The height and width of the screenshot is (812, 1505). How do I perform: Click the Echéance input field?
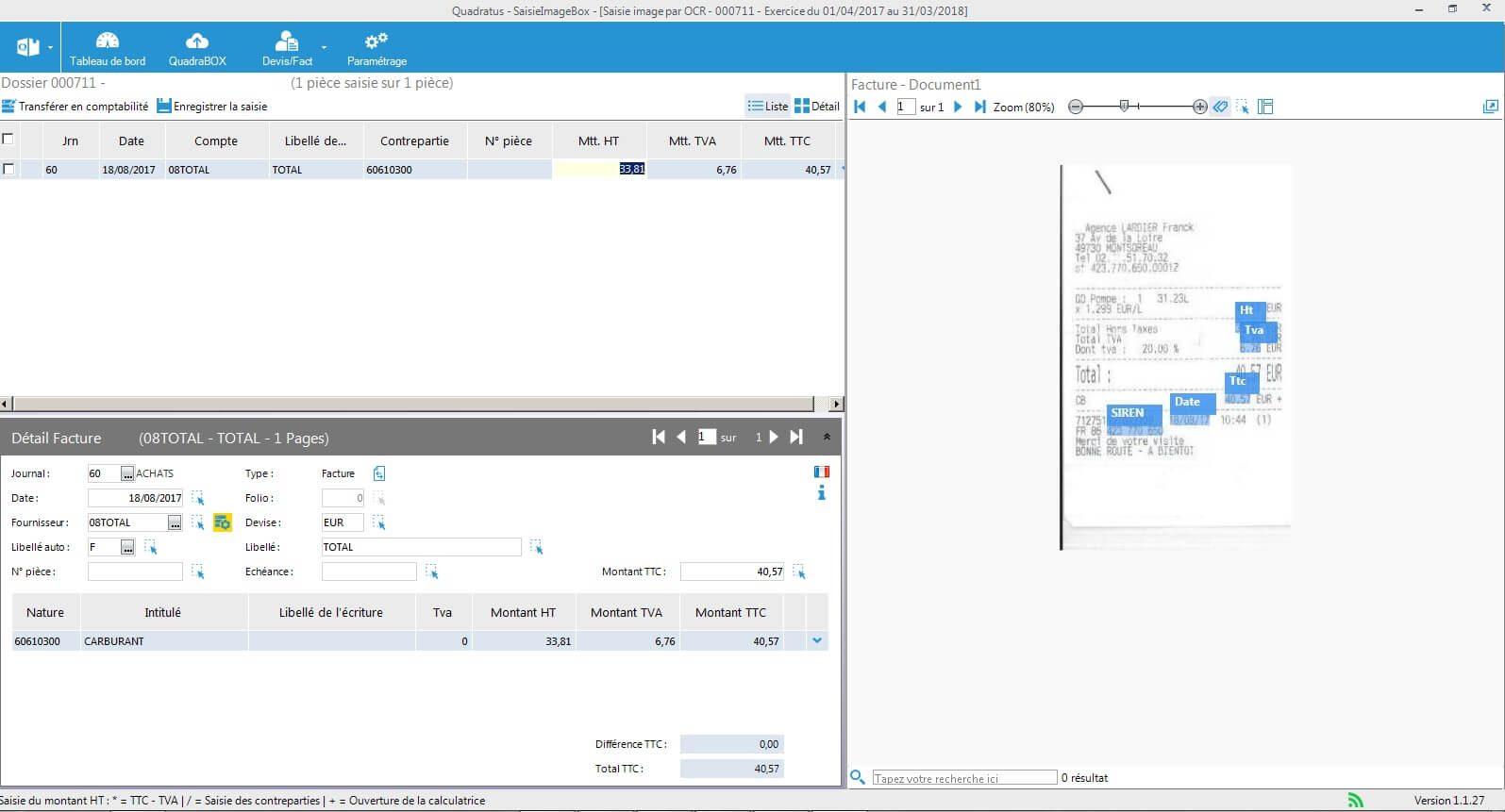pyautogui.click(x=369, y=572)
